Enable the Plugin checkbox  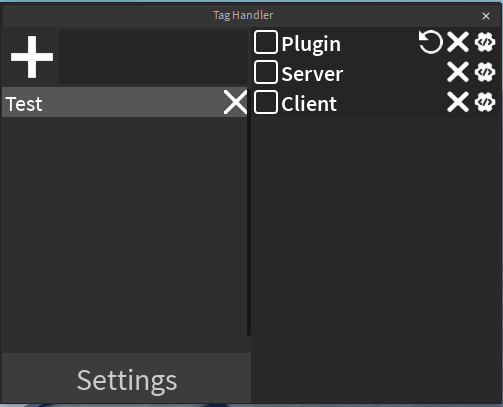pos(266,42)
